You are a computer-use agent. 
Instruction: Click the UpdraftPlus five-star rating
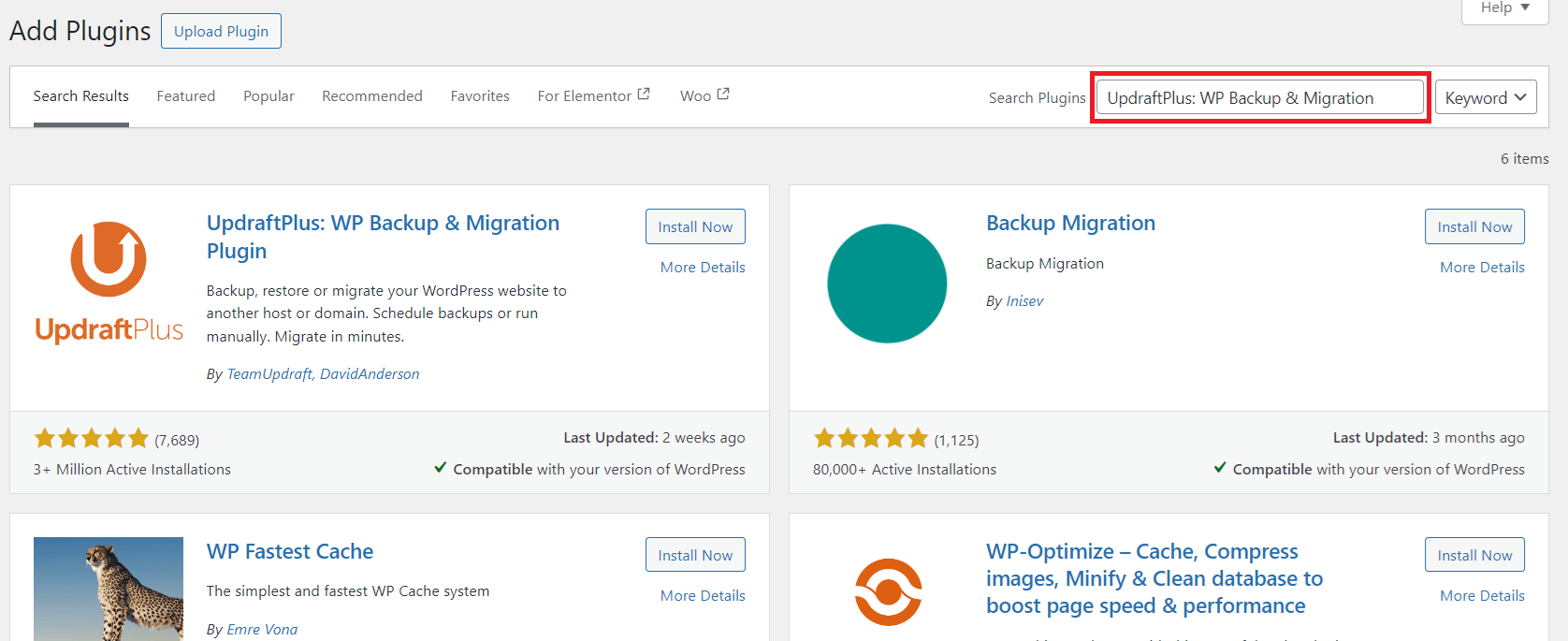click(91, 438)
